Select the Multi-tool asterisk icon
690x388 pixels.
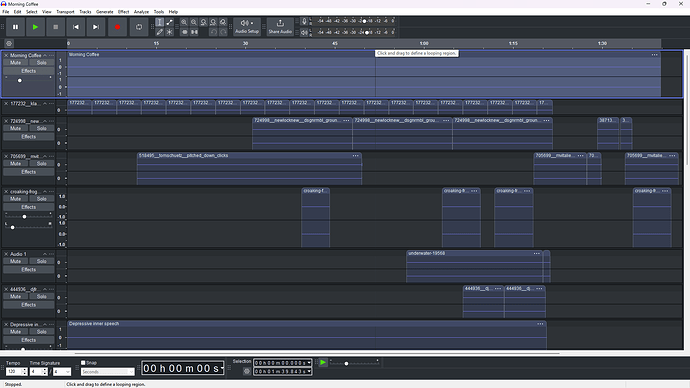(169, 32)
